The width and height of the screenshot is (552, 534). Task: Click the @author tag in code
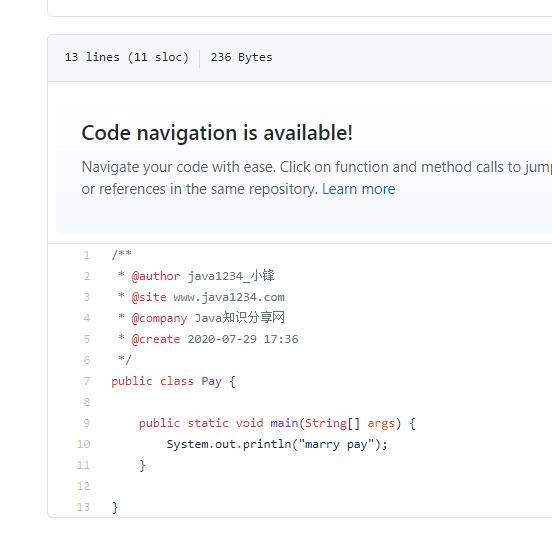coord(156,276)
